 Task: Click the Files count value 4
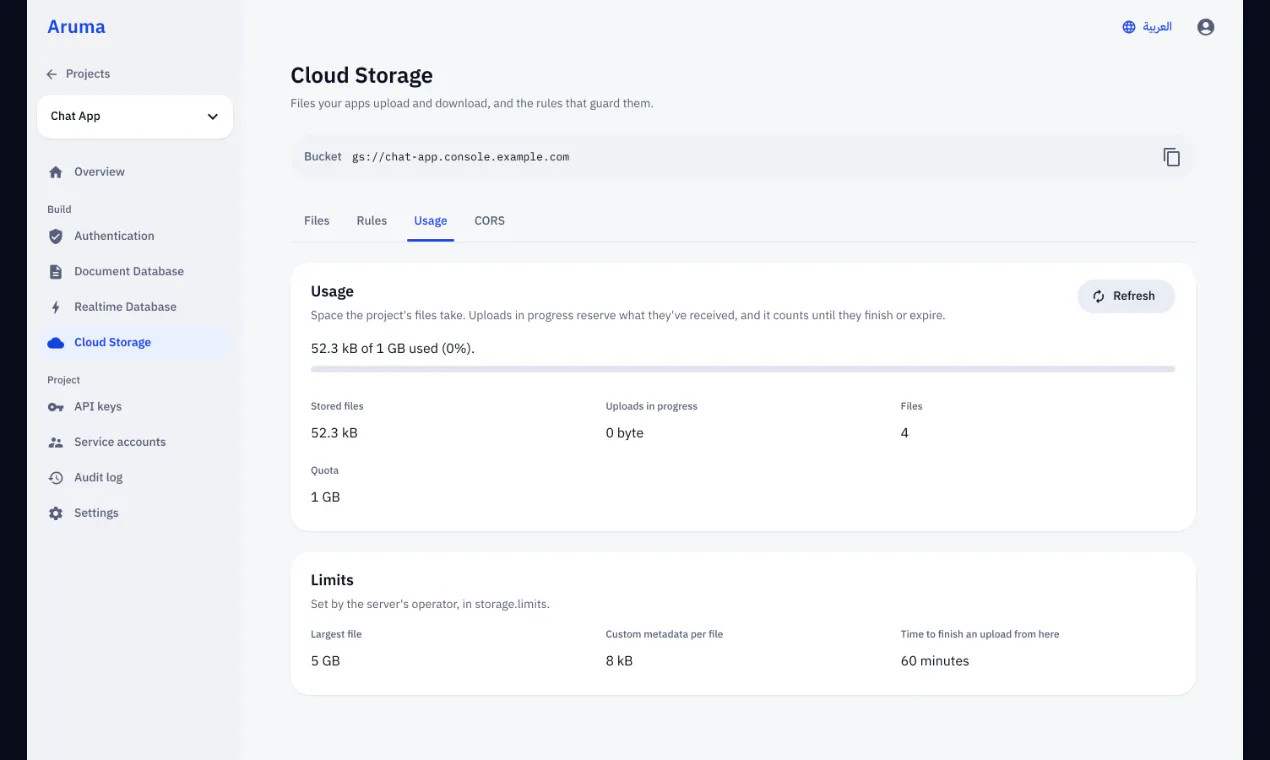tap(905, 433)
